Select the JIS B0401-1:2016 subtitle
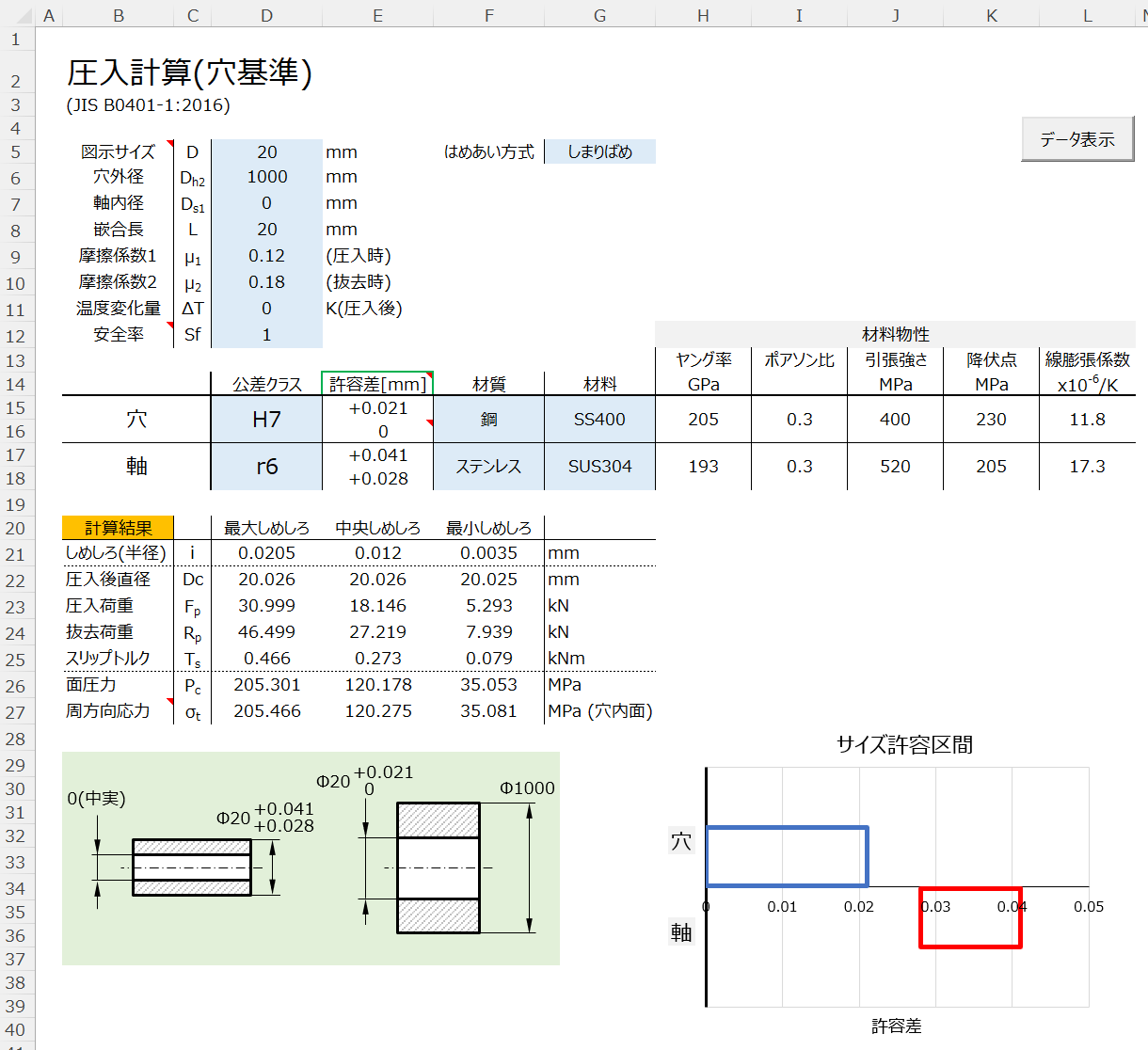1148x1050 pixels. coord(149,105)
